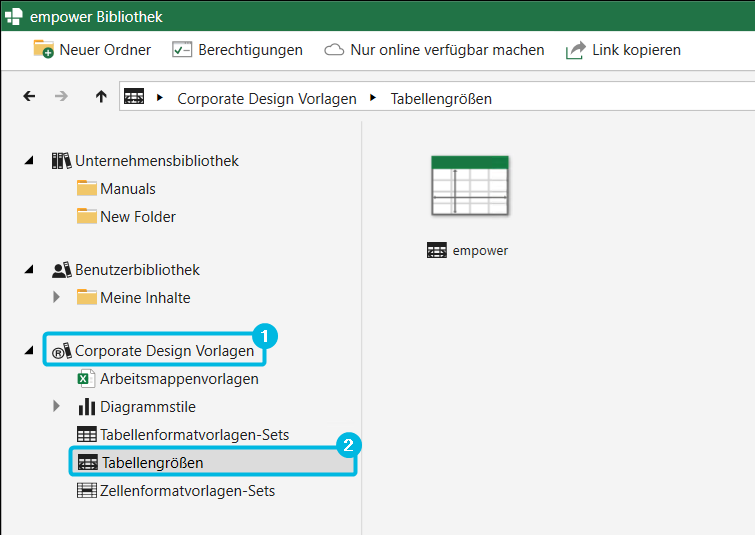This screenshot has height=535, width=755.
Task: Click the cloud icon for online-only
Action: coord(334,50)
